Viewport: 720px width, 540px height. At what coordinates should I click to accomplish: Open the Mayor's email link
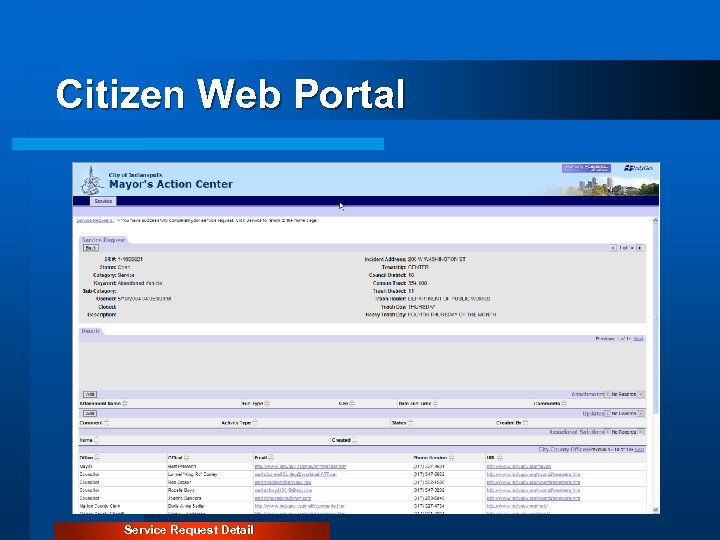[300, 467]
